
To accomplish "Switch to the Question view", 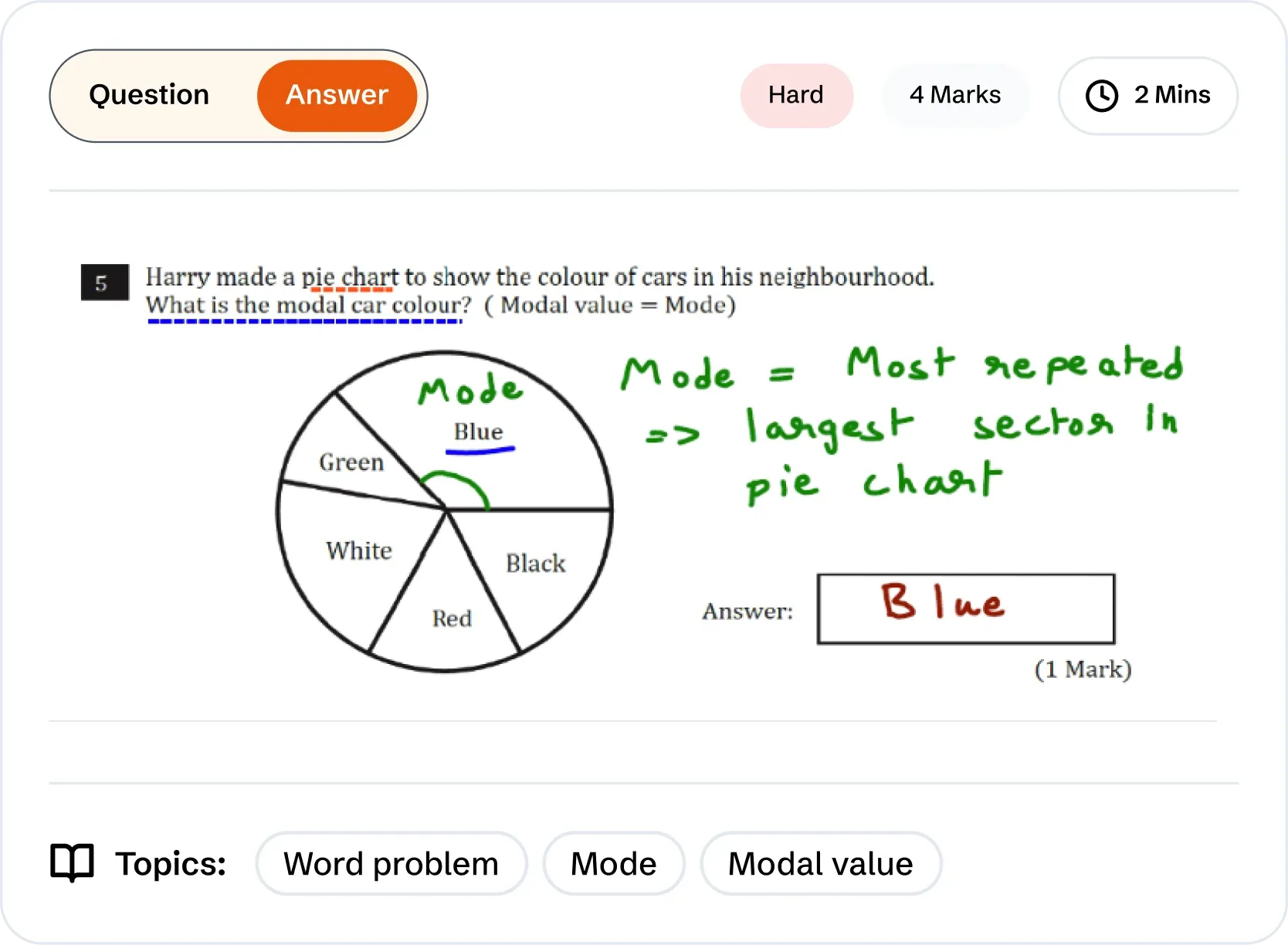I will (x=149, y=95).
